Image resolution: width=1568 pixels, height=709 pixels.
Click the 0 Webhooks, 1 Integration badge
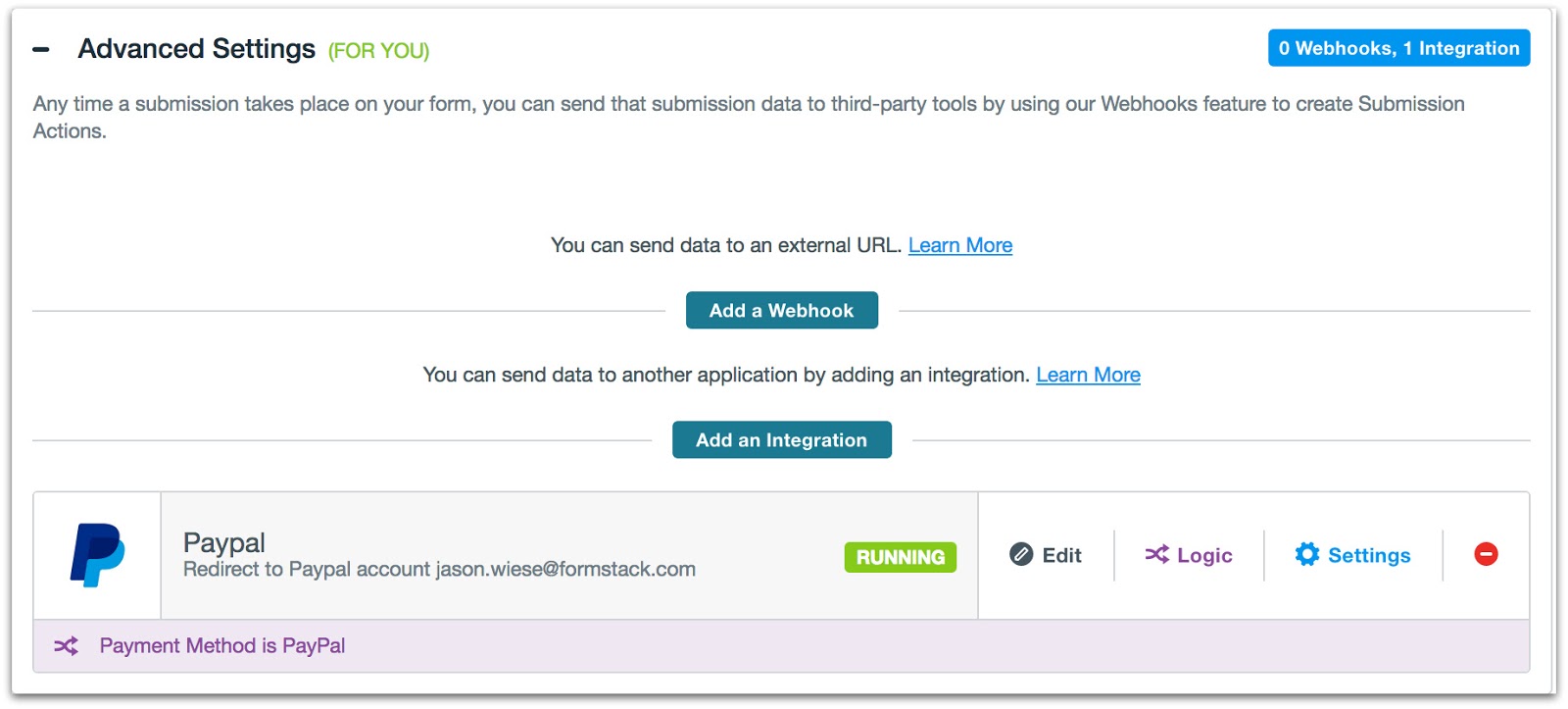(1398, 48)
